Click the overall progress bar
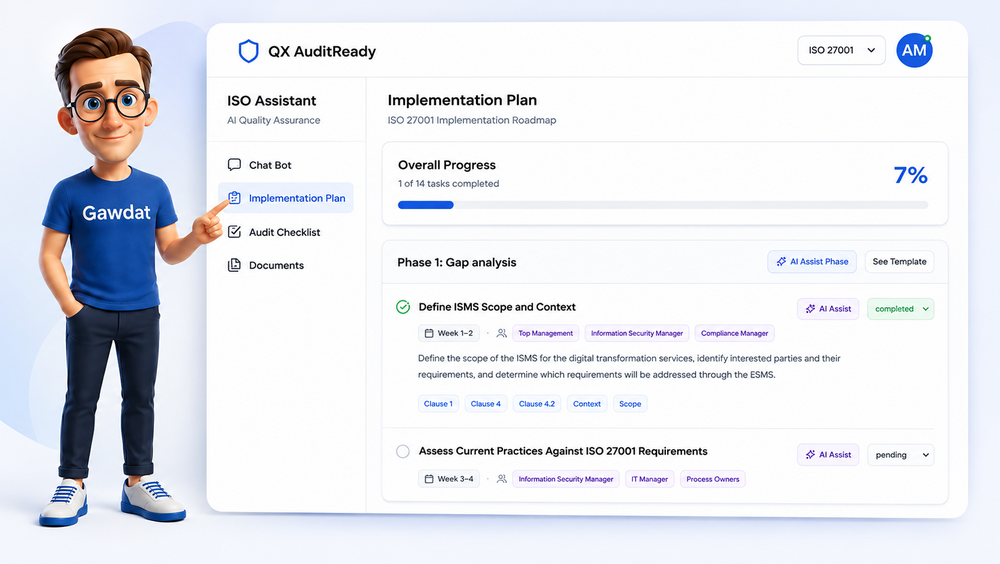 click(663, 205)
